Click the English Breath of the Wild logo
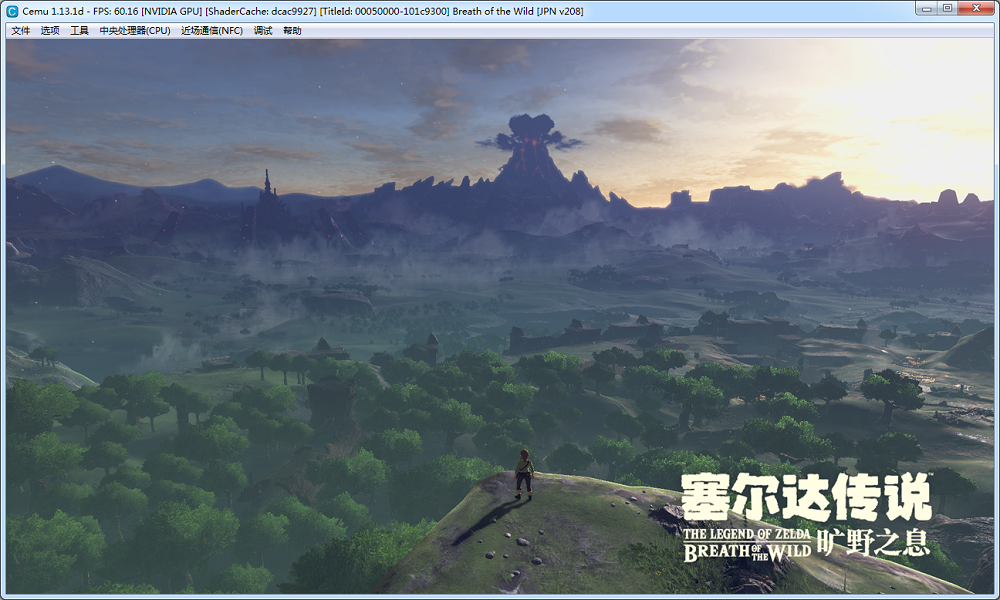This screenshot has width=1000, height=600. pos(745,543)
